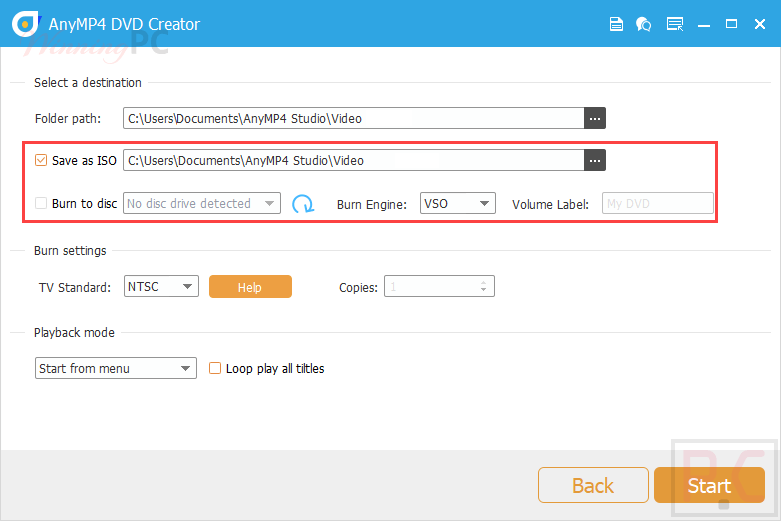Viewport: 782px width, 523px height.
Task: Click the Back button
Action: pos(593,485)
